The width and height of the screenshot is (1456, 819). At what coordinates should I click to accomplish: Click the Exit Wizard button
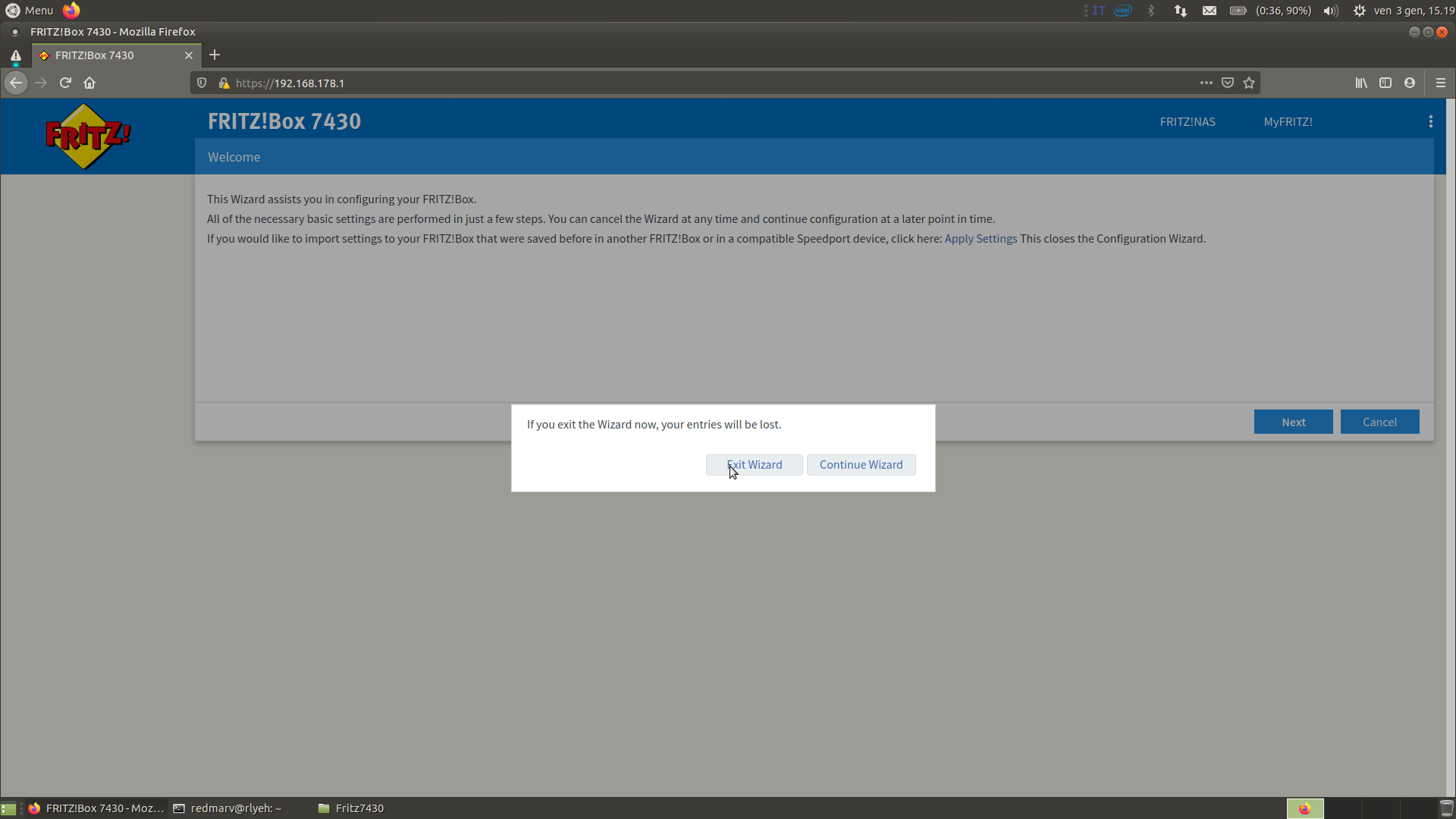click(754, 465)
